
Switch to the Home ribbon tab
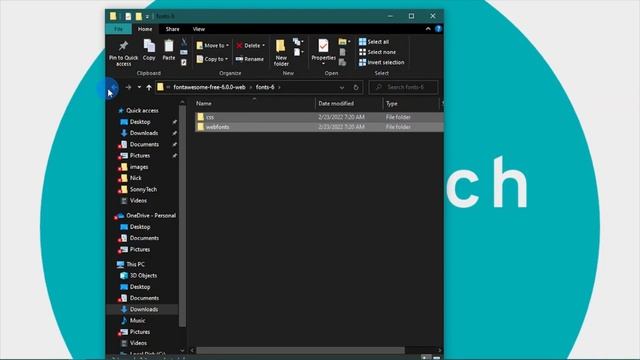[145, 29]
